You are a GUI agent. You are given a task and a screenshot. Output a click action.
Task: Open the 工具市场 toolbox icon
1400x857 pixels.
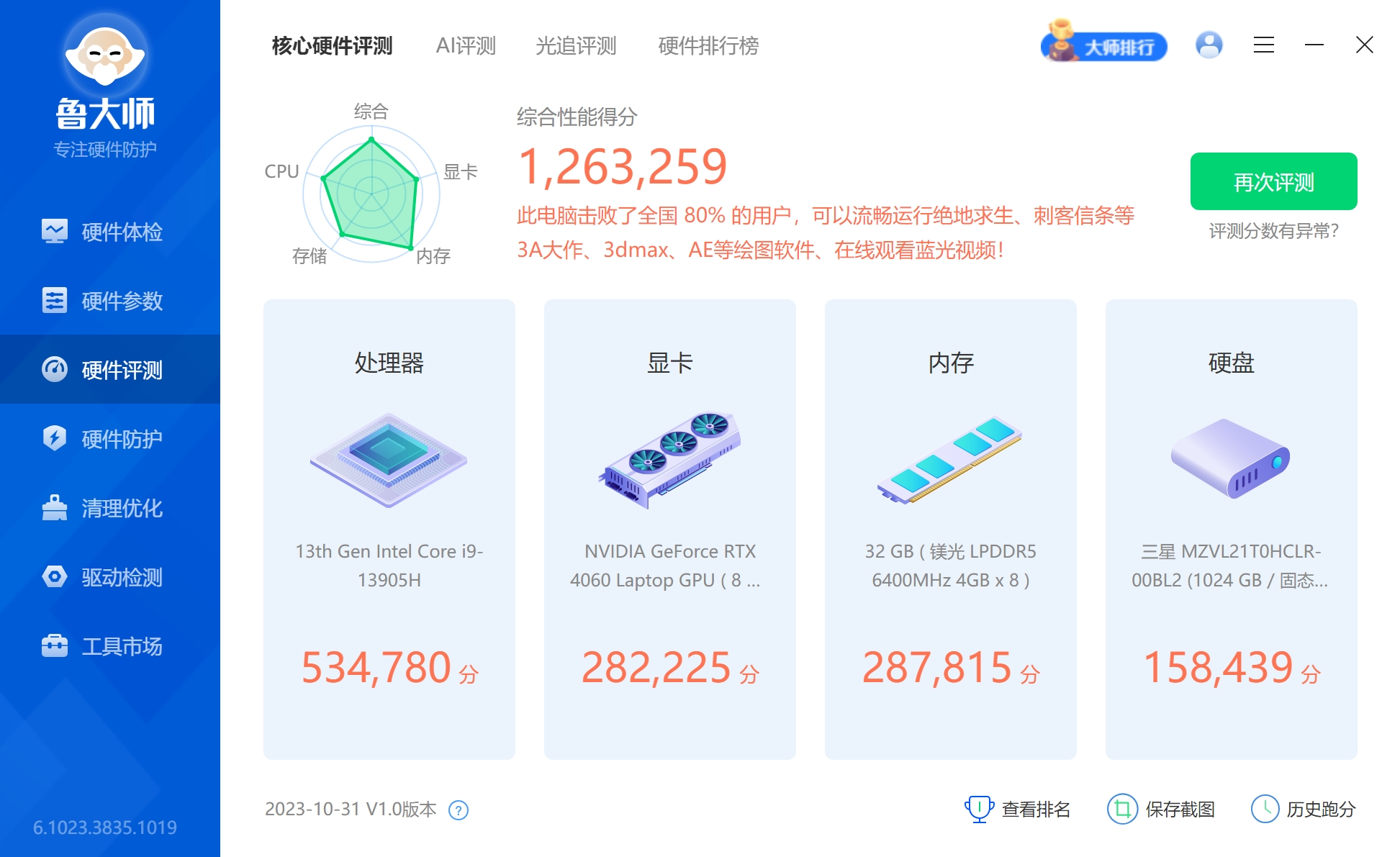pos(55,645)
